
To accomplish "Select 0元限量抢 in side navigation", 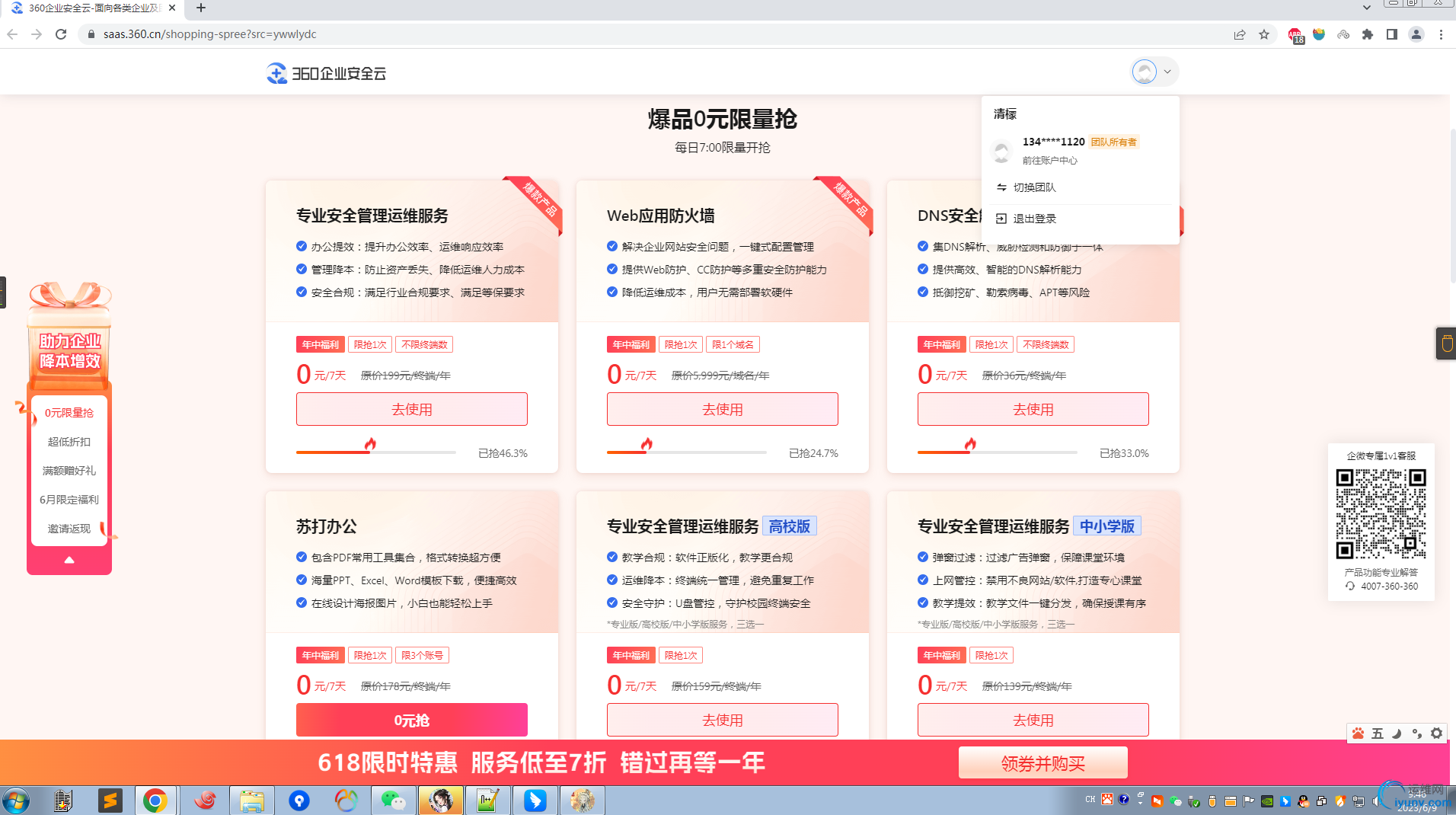I will tap(69, 413).
